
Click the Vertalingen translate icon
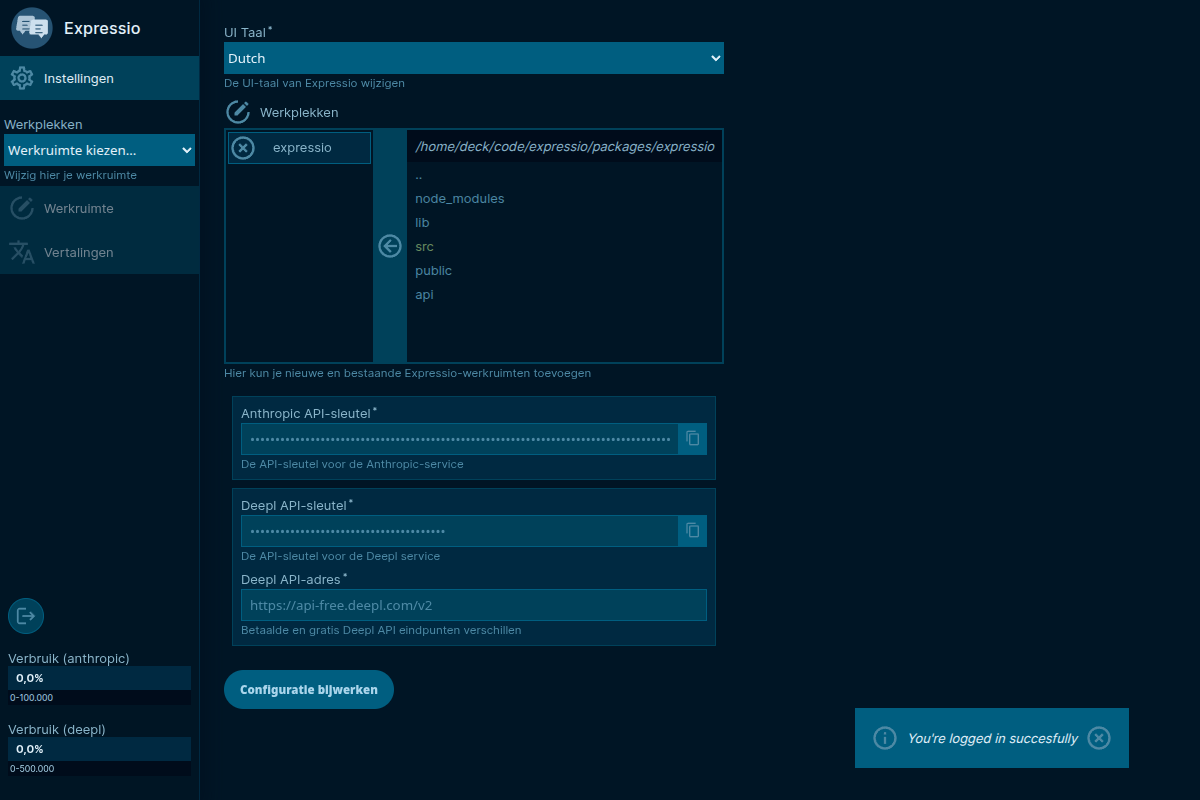[x=22, y=252]
